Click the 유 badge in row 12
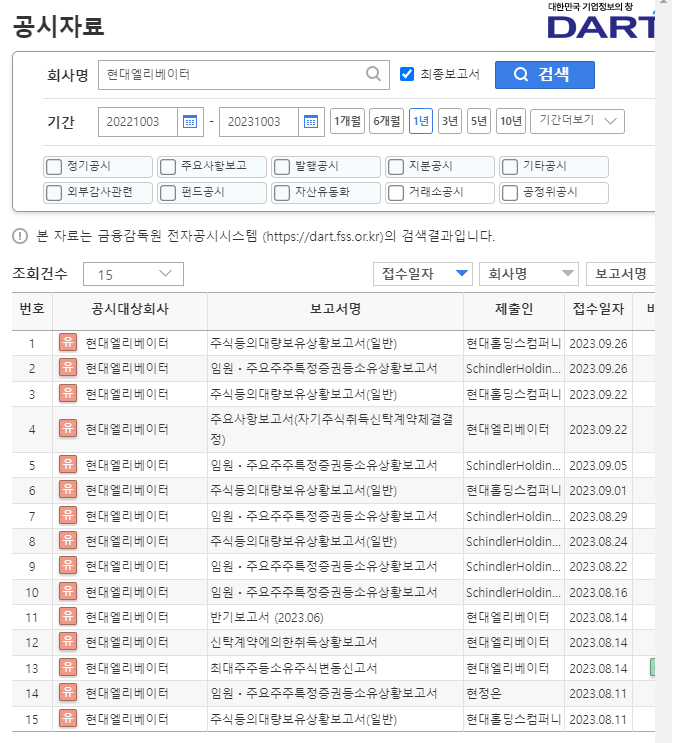686x743 pixels. [68, 642]
